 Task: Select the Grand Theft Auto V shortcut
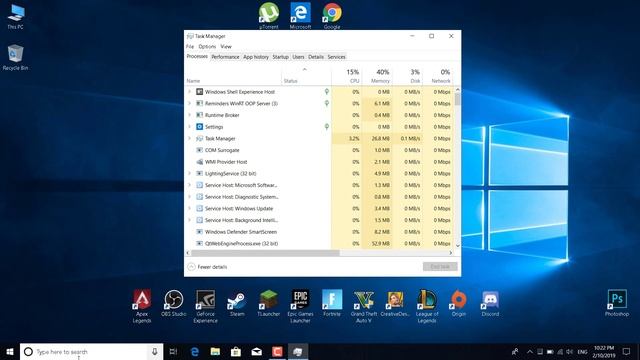click(x=364, y=306)
